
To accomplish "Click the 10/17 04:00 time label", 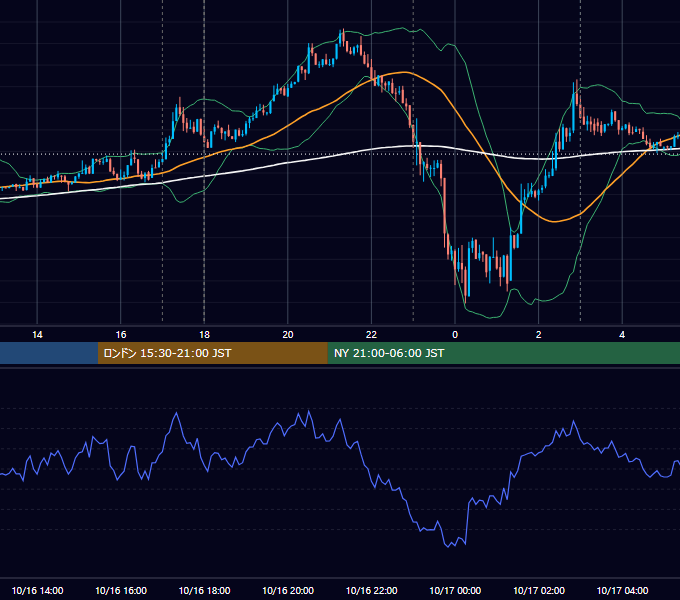I will click(x=622, y=590).
